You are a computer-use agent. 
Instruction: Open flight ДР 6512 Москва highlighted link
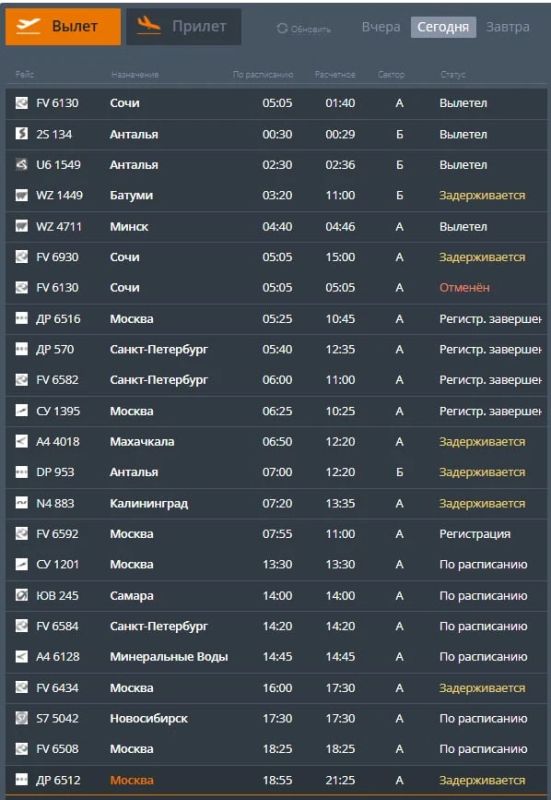132,780
